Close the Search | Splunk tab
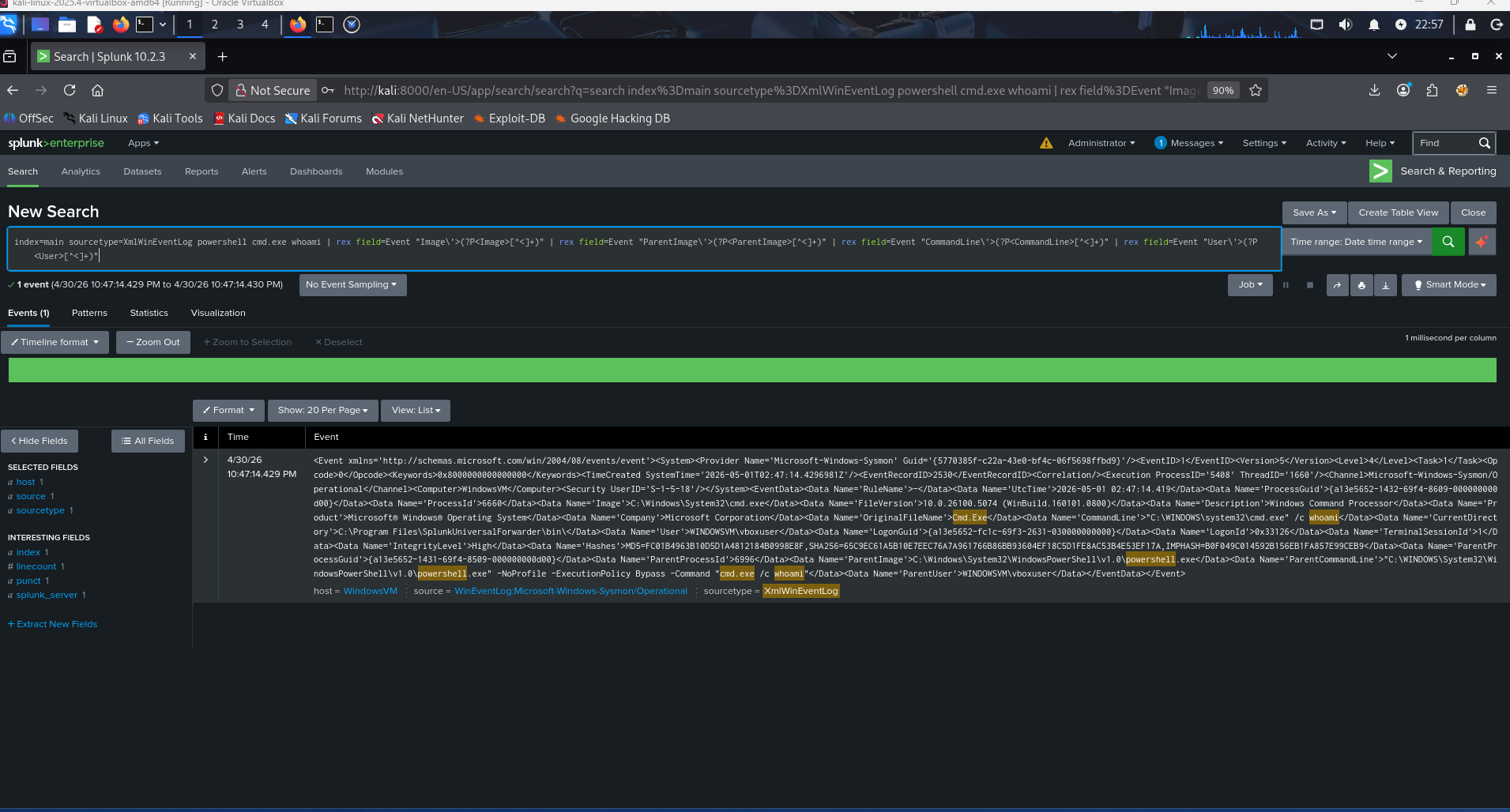Viewport: 1510px width, 812px height. pyautogui.click(x=193, y=56)
